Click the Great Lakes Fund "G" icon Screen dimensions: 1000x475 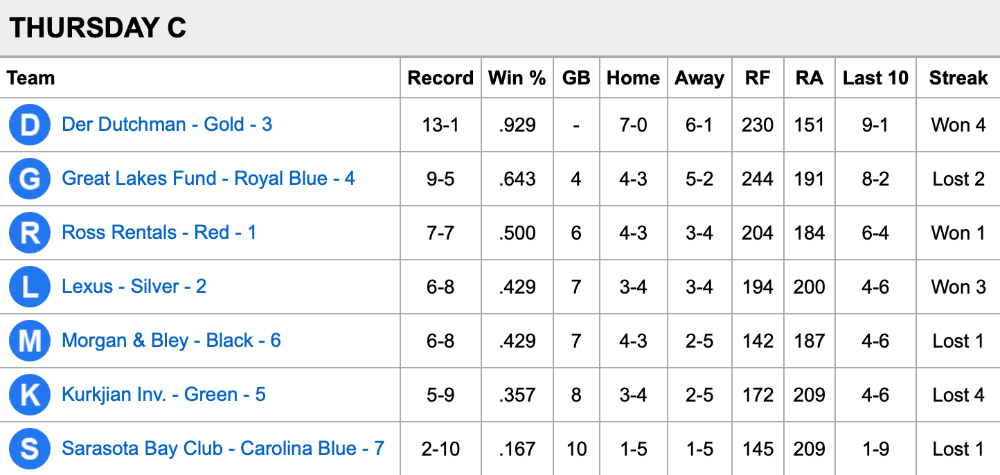[x=30, y=179]
